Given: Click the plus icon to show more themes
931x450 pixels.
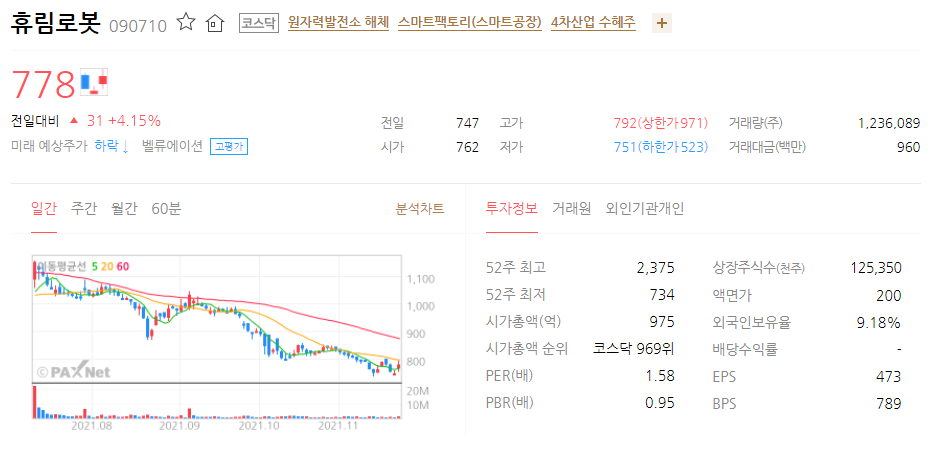Looking at the screenshot, I should point(662,24).
